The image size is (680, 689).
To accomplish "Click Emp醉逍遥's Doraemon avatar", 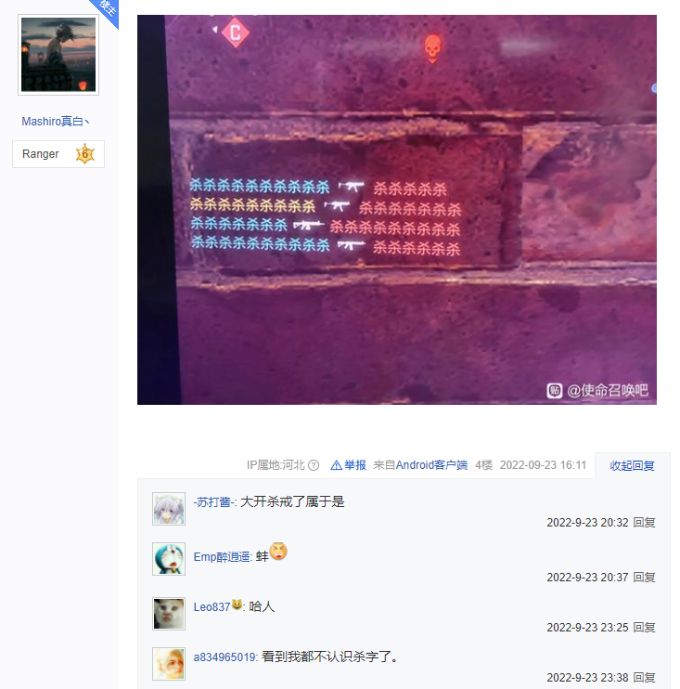I will (x=169, y=559).
